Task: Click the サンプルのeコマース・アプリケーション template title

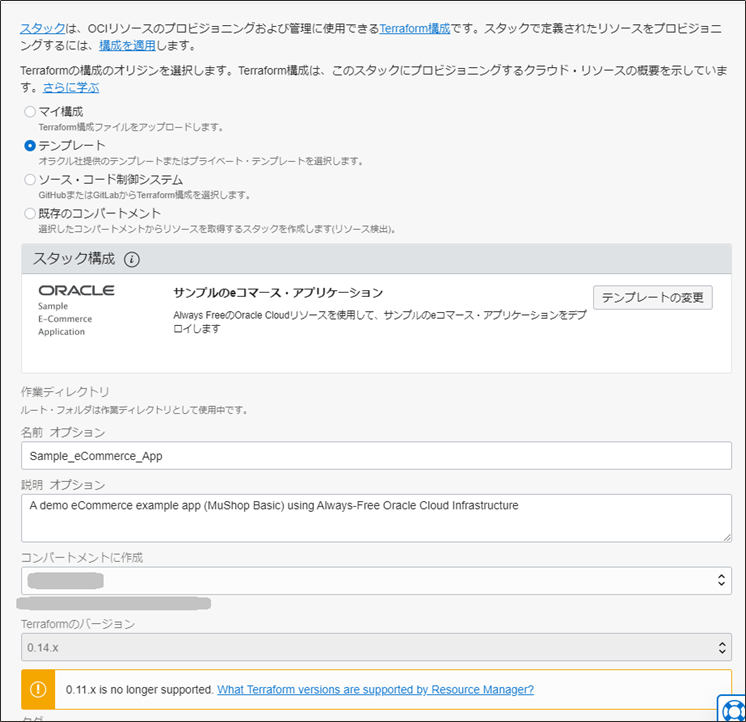Action: click(x=278, y=293)
